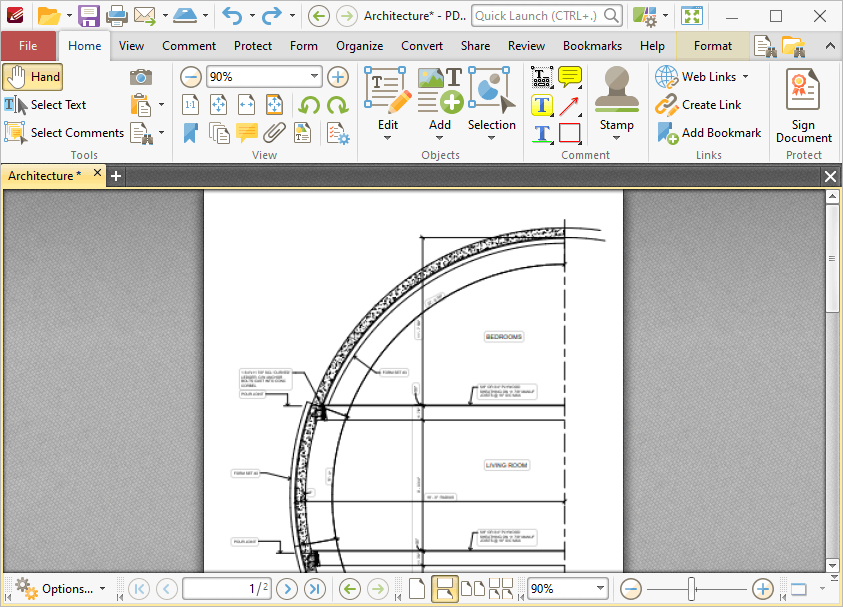Image resolution: width=843 pixels, height=607 pixels.
Task: Activate the Select Comments tool
Action: [64, 133]
